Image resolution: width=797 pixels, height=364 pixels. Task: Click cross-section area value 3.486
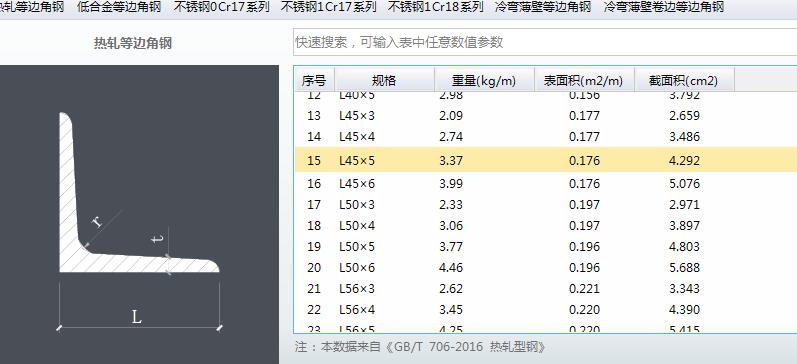(x=685, y=137)
